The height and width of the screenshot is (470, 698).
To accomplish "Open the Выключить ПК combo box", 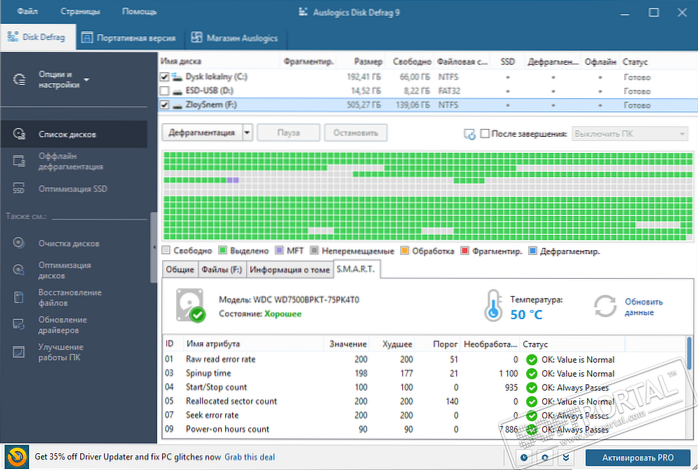I will 630,133.
